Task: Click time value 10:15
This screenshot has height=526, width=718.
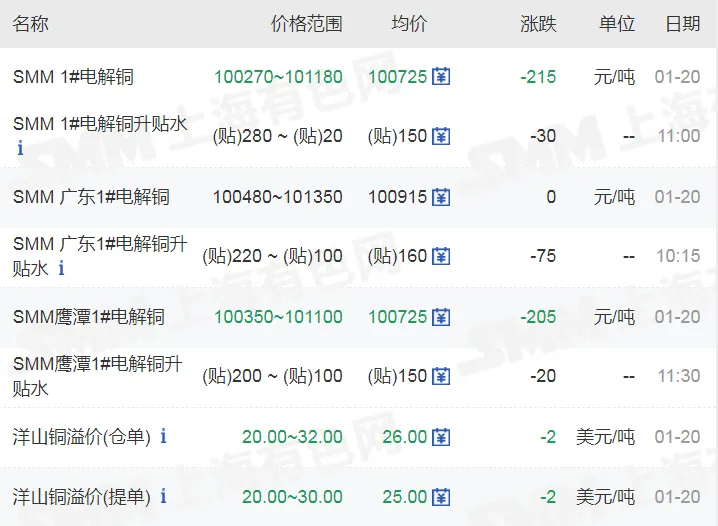Action: [679, 256]
